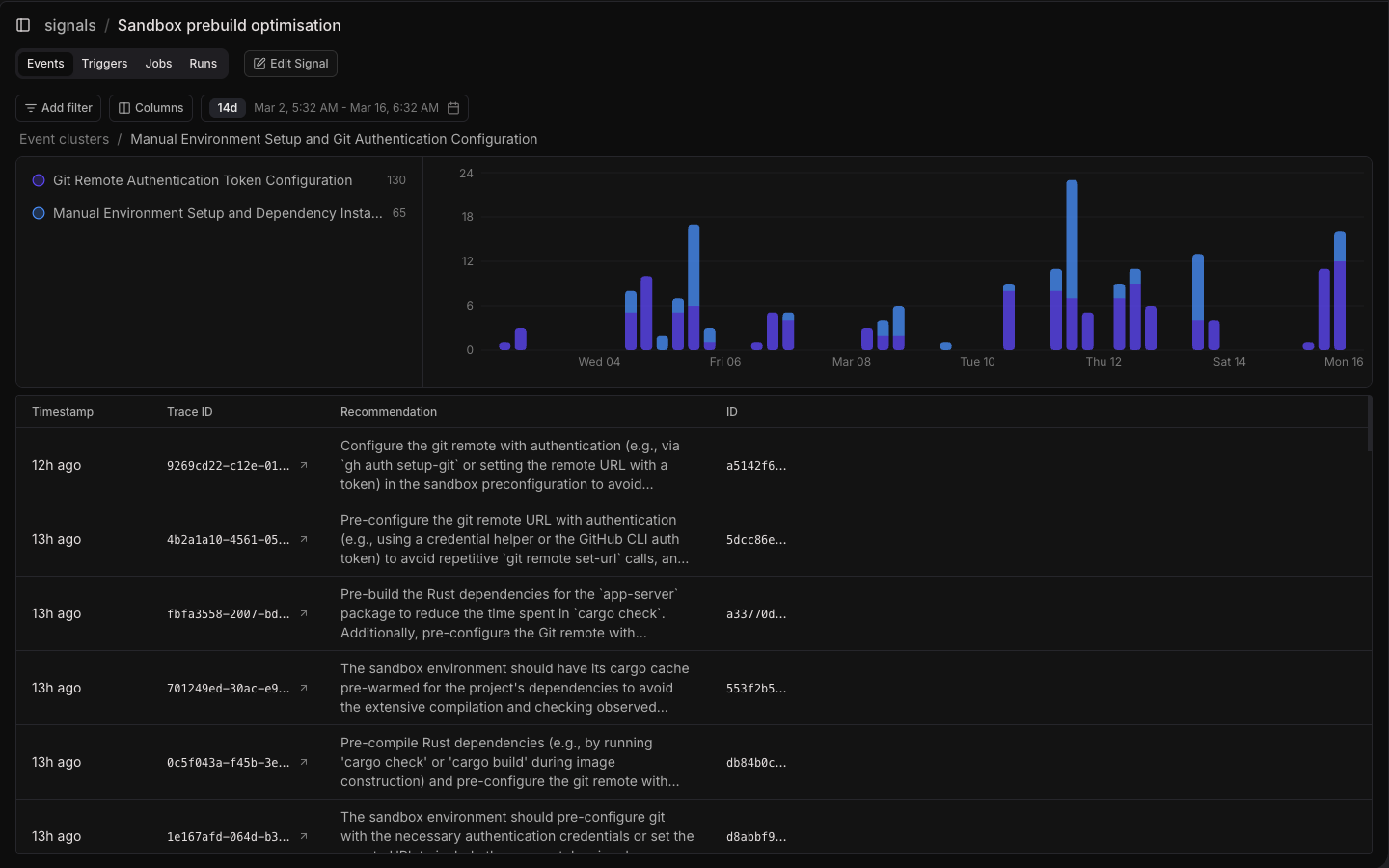This screenshot has height=868, width=1389.
Task: Open trace 4b2a1a10 external link arrow
Action: coord(304,539)
